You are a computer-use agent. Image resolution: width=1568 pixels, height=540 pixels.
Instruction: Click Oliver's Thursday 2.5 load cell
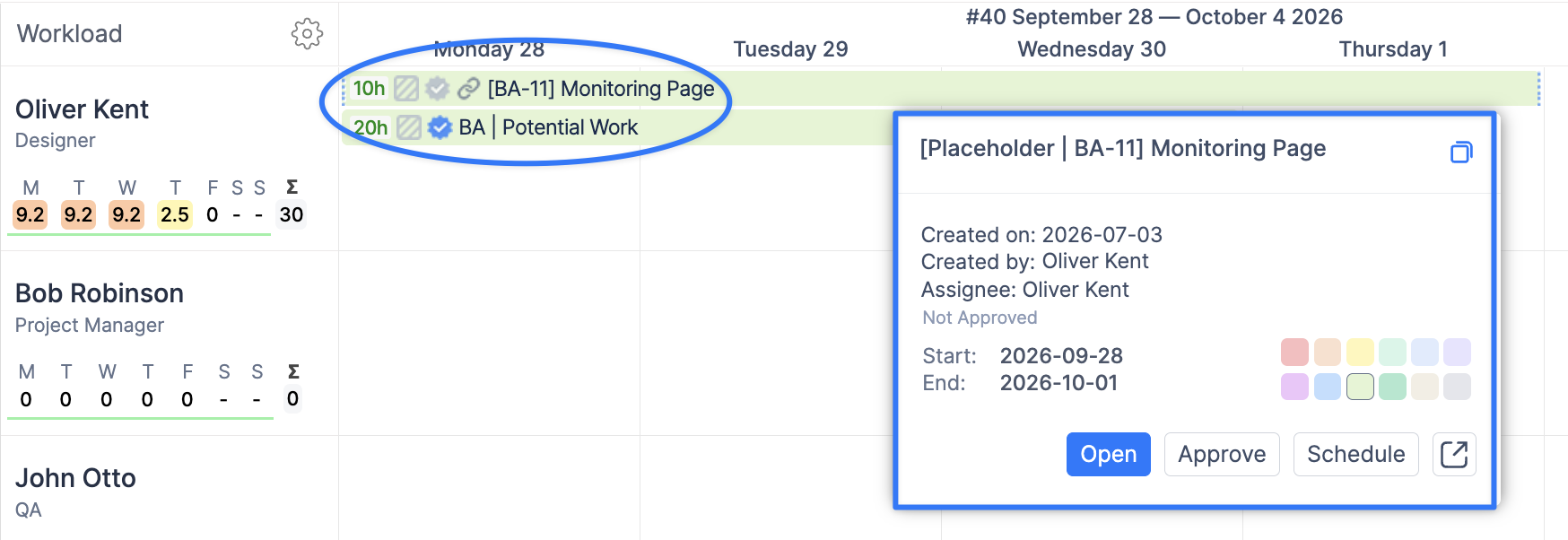[175, 214]
